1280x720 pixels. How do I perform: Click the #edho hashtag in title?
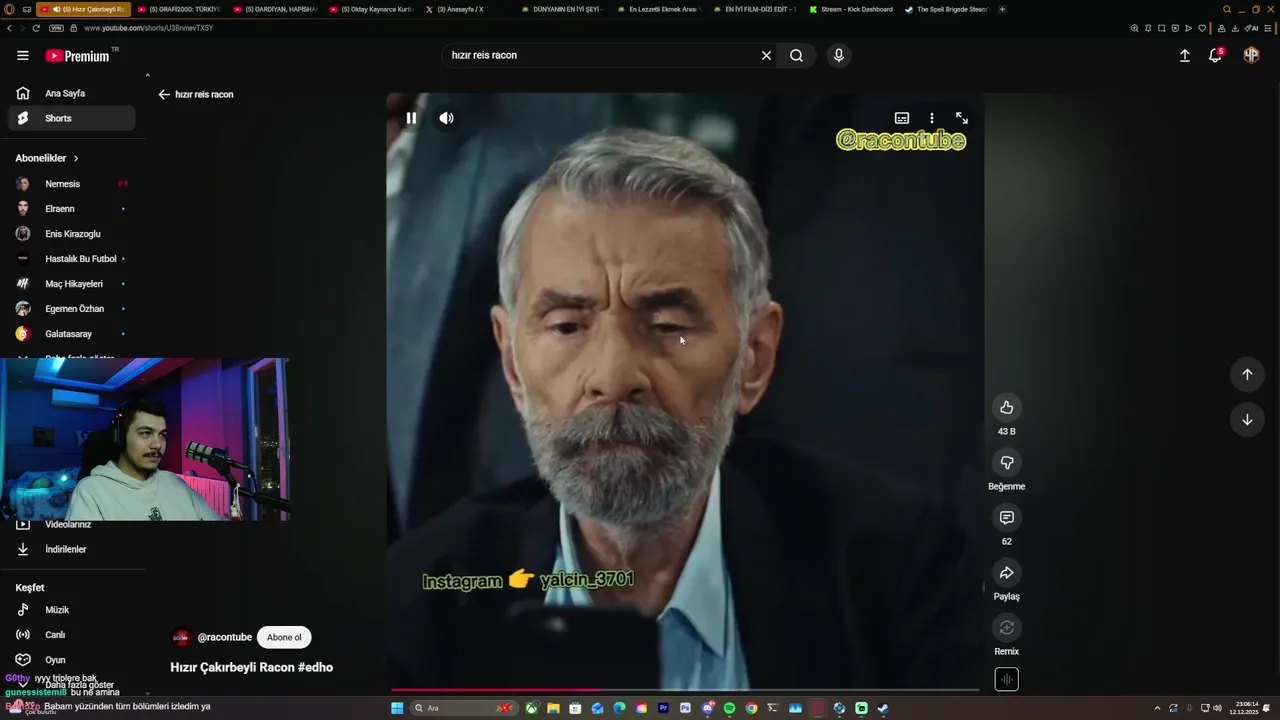[315, 668]
